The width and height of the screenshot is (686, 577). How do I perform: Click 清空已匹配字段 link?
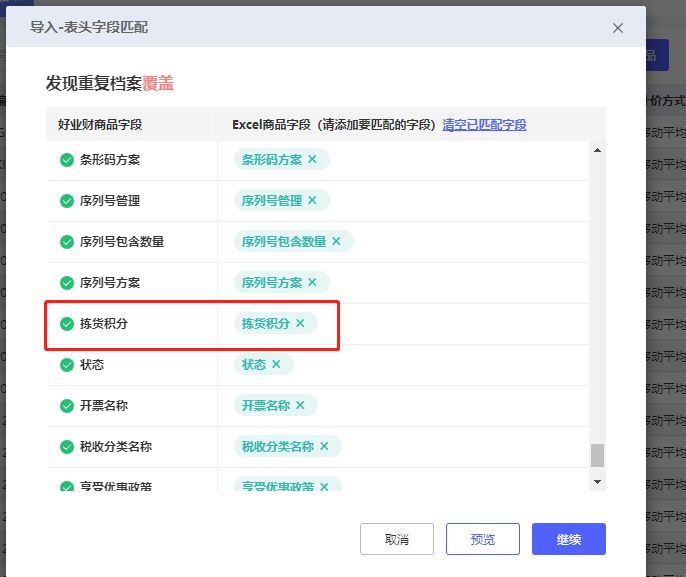(x=484, y=125)
